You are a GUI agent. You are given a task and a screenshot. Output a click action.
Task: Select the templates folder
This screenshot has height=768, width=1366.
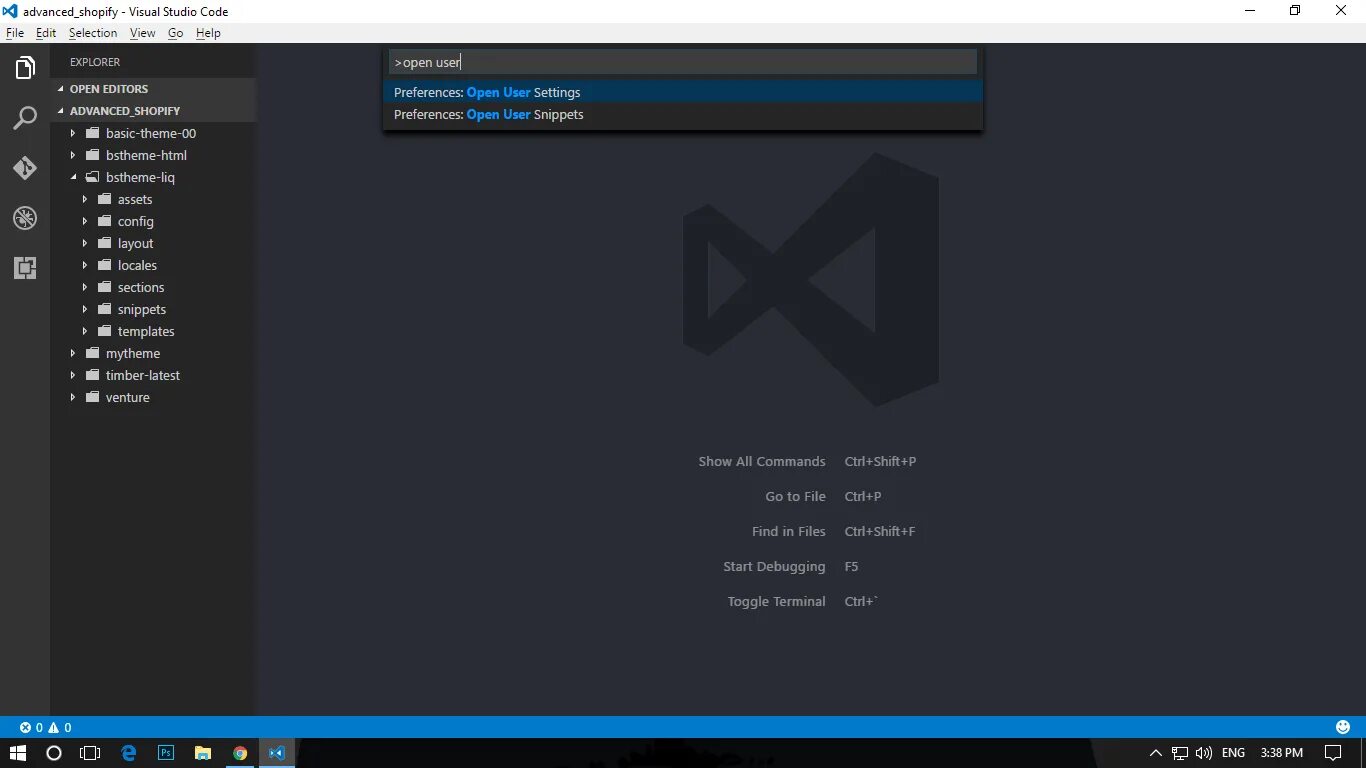click(146, 331)
